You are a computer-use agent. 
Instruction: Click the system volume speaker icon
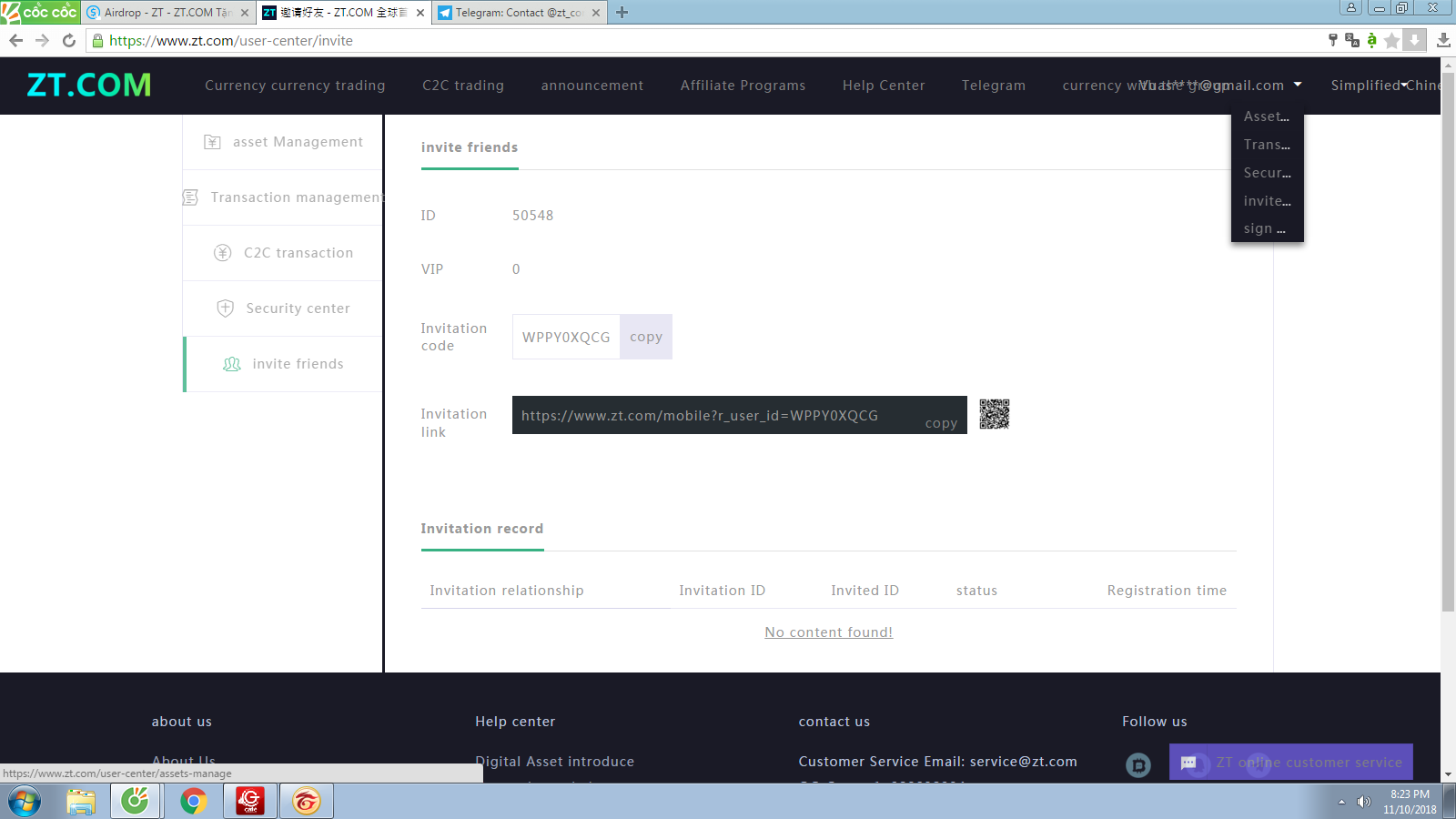coord(1363,802)
